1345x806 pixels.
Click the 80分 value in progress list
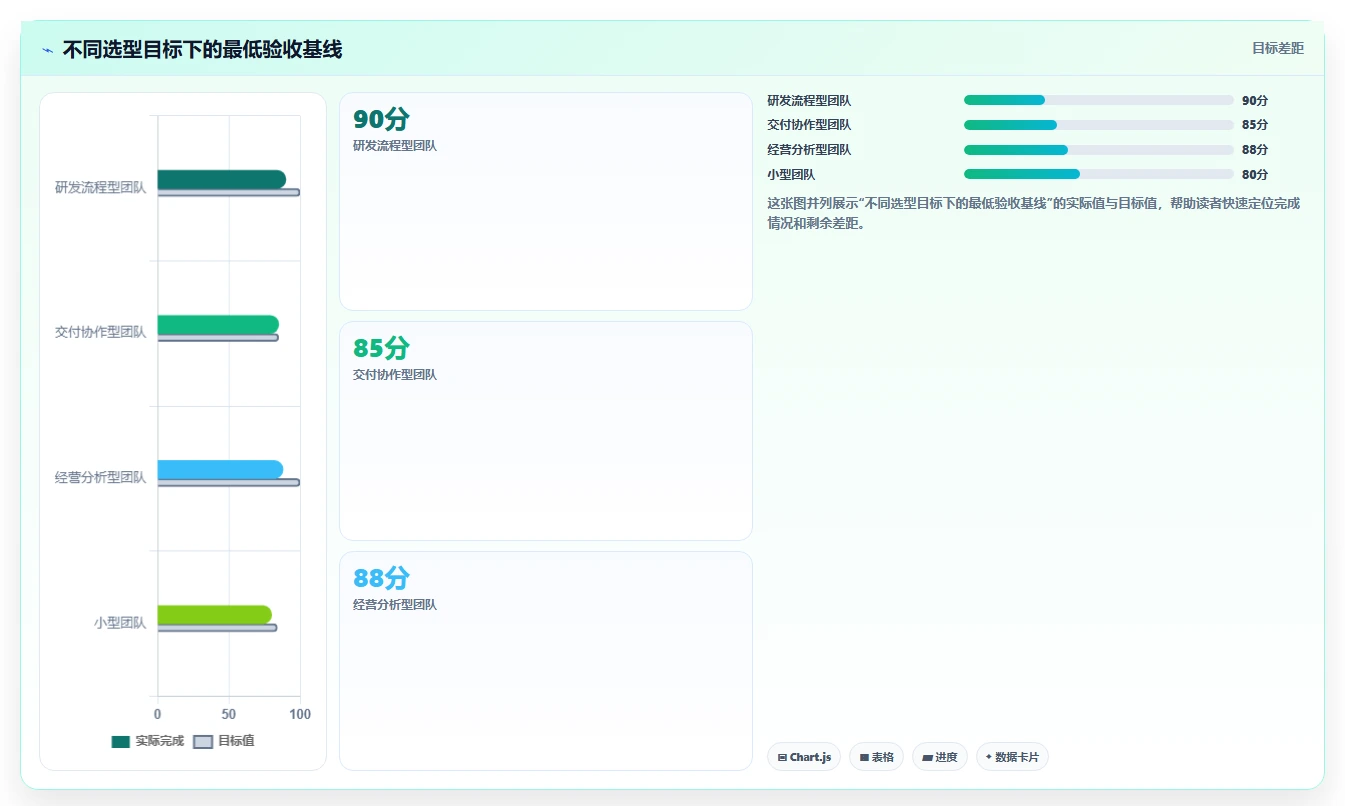pyautogui.click(x=1255, y=174)
